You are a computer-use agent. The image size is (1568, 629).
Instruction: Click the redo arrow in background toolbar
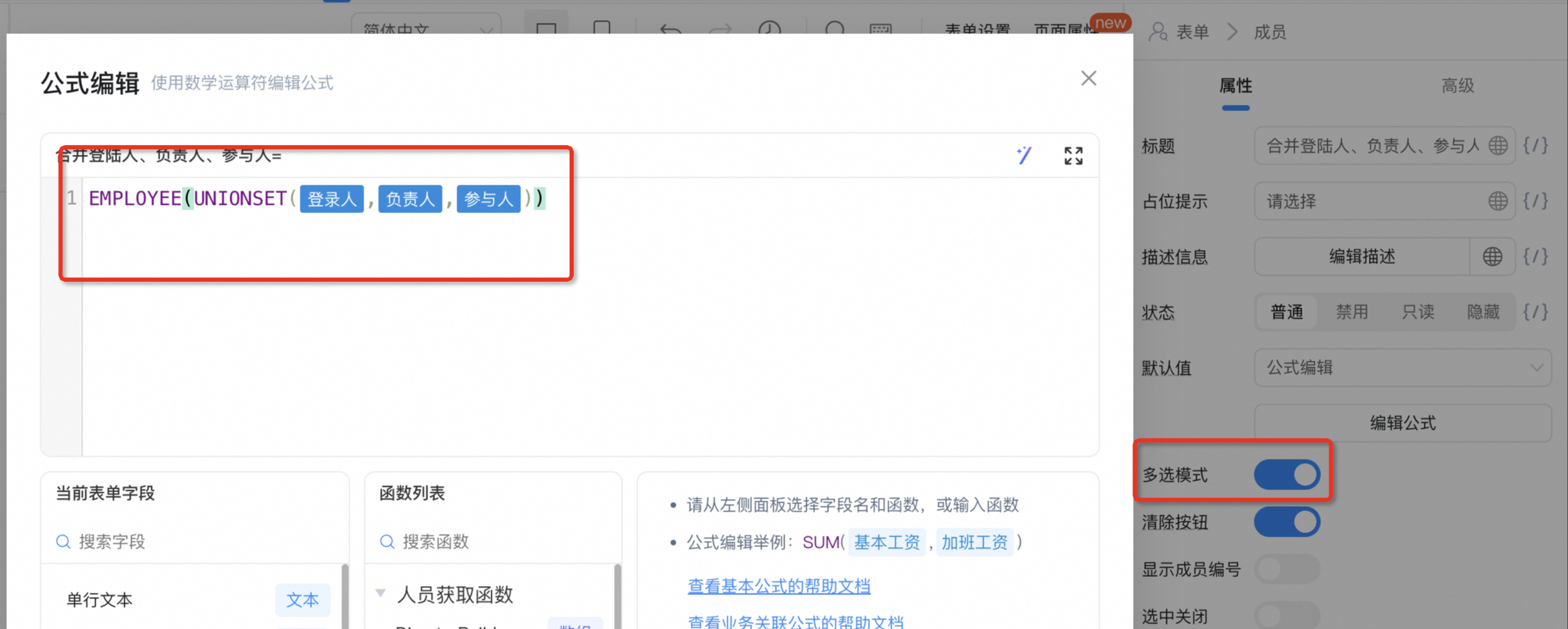721,30
